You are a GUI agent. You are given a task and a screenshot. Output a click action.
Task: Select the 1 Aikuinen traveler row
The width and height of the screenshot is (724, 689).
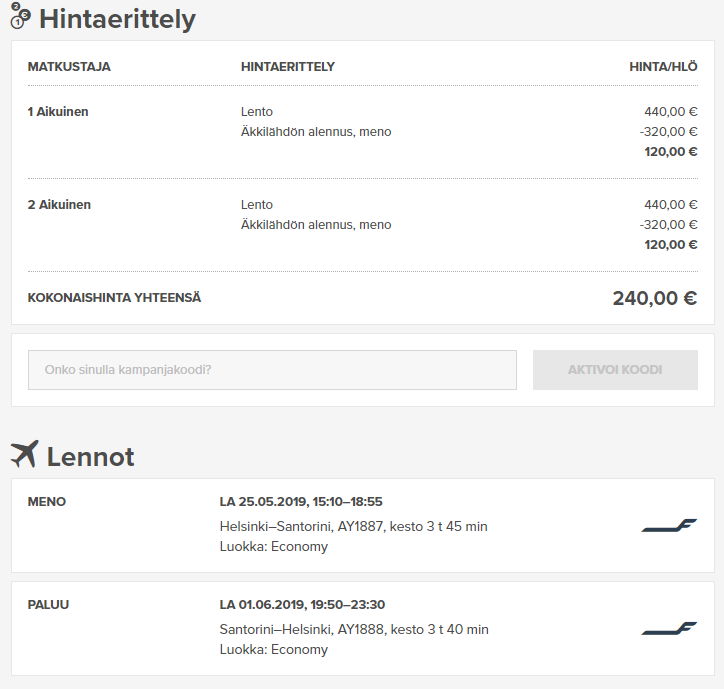[x=362, y=132]
